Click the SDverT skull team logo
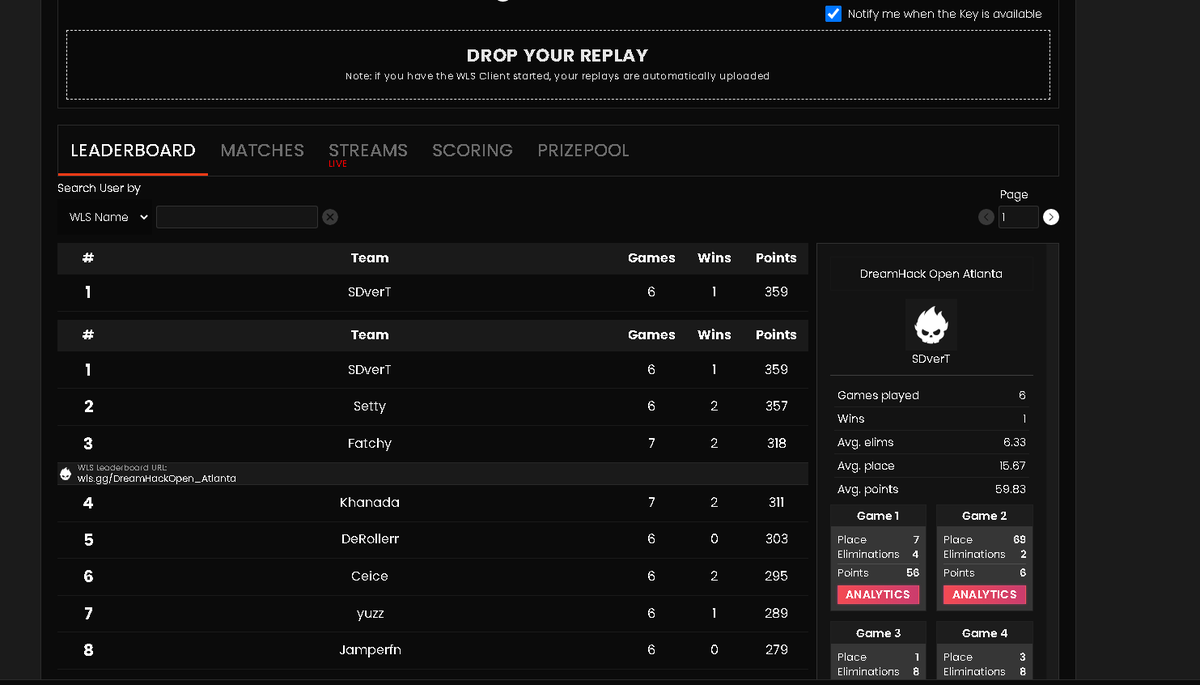The width and height of the screenshot is (1200, 685). pyautogui.click(x=931, y=323)
